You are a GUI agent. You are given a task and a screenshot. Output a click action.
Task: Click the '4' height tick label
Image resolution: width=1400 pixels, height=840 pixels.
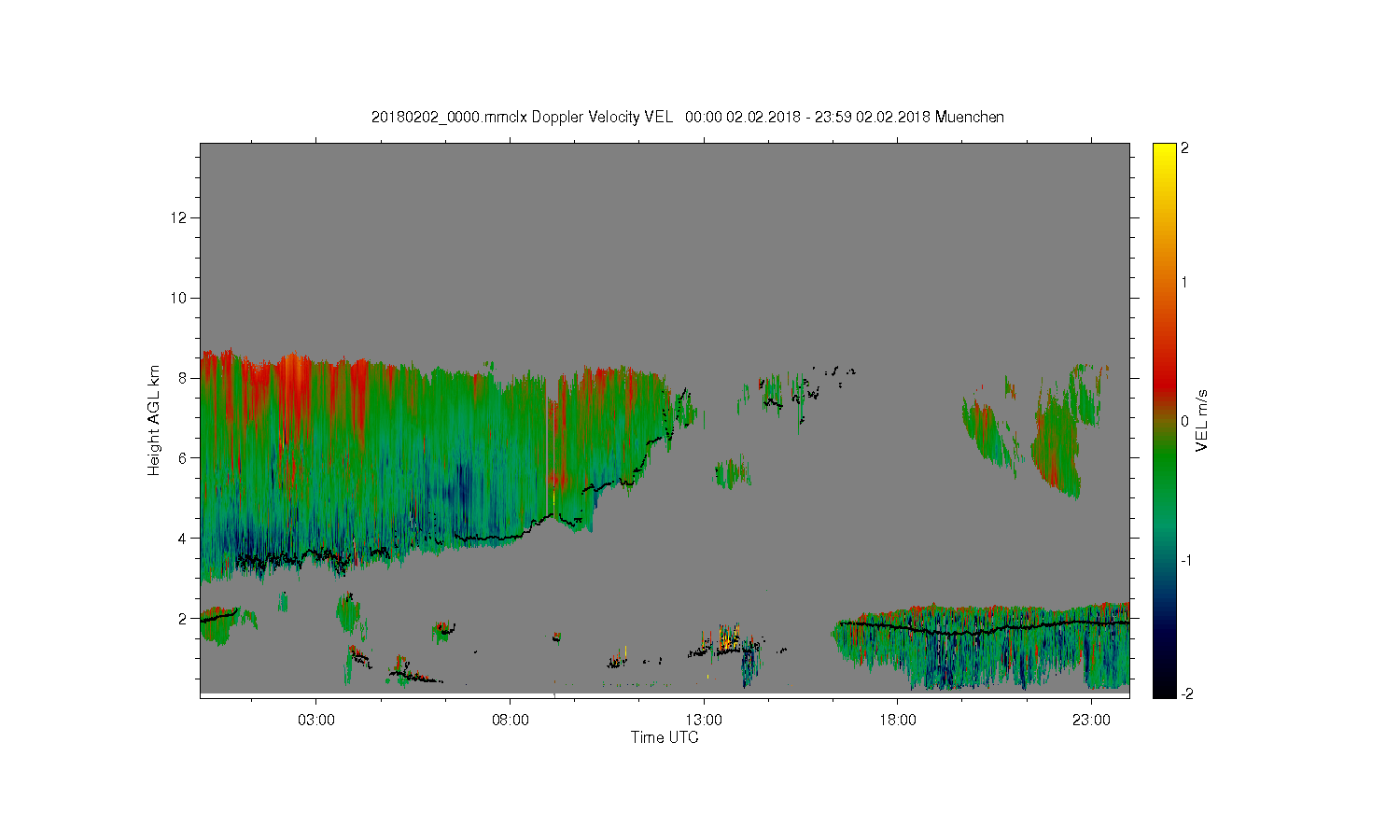(x=185, y=539)
